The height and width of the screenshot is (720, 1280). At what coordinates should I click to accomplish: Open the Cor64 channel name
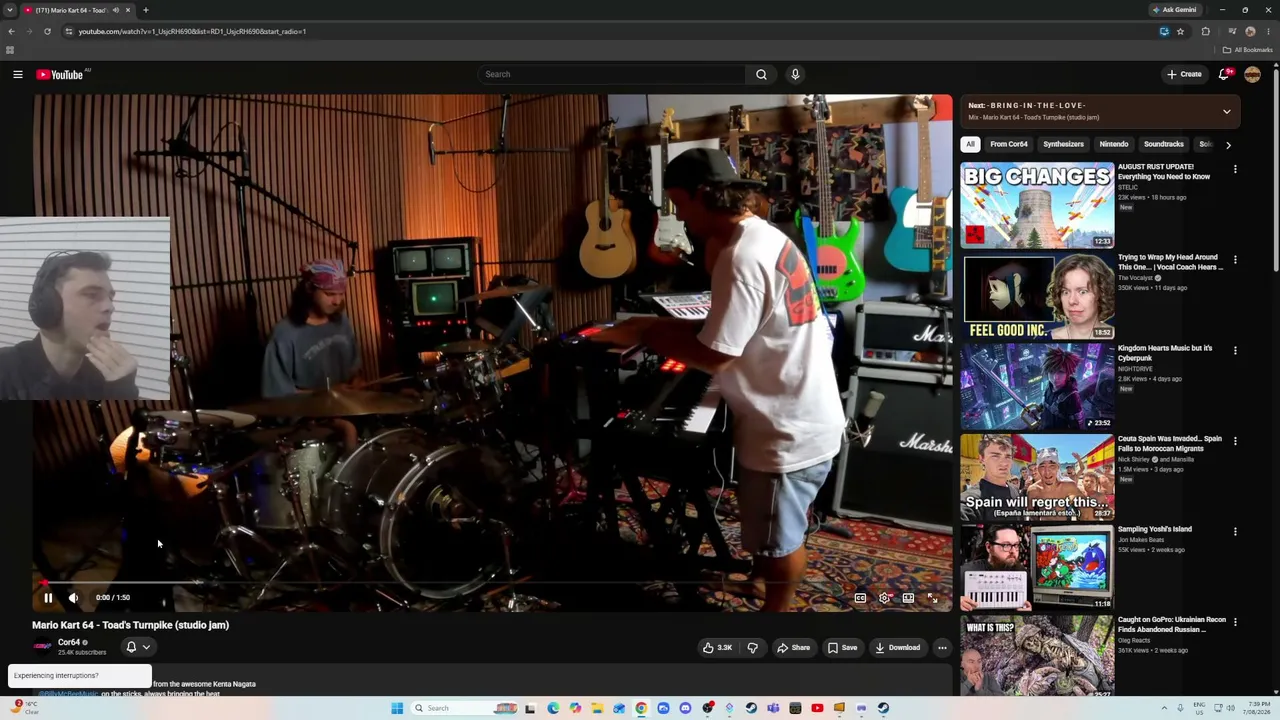(x=69, y=642)
